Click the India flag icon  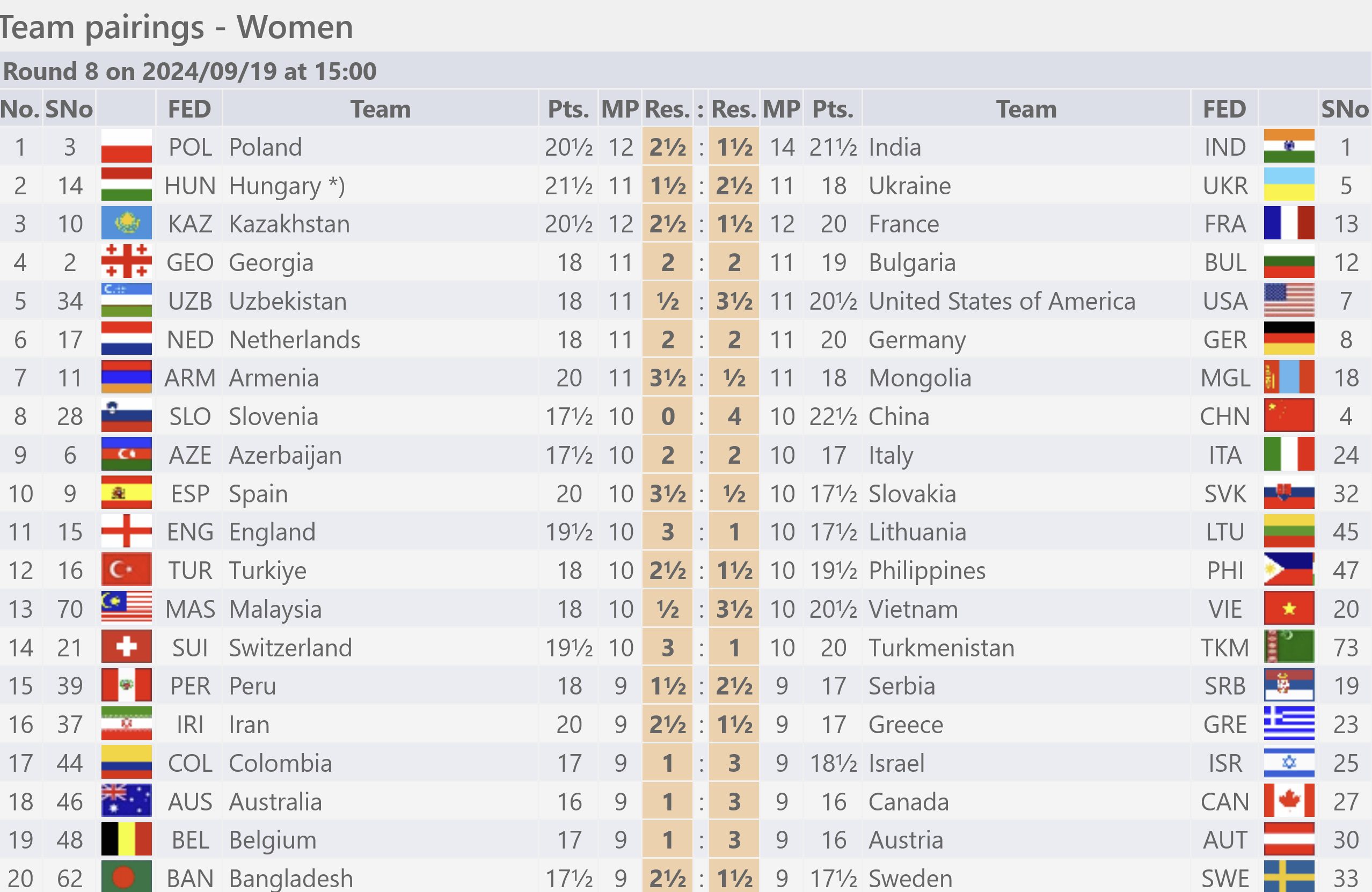pyautogui.click(x=1289, y=147)
